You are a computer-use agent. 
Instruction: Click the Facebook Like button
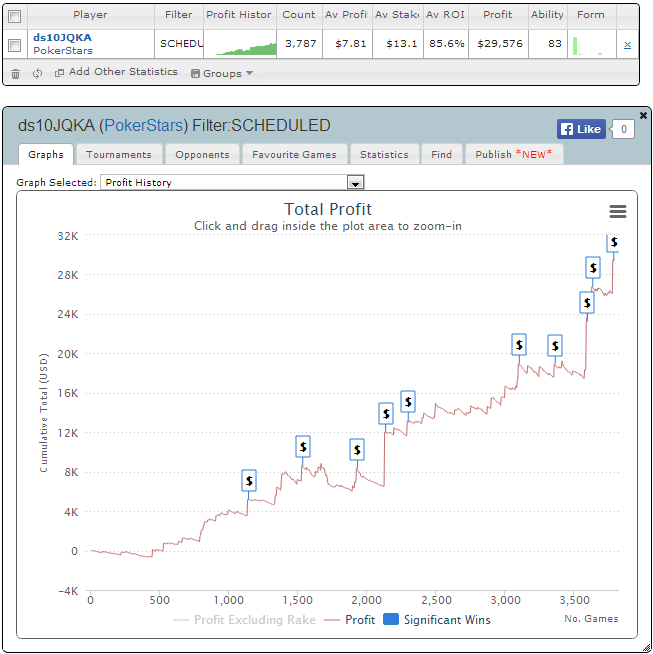[x=581, y=129]
